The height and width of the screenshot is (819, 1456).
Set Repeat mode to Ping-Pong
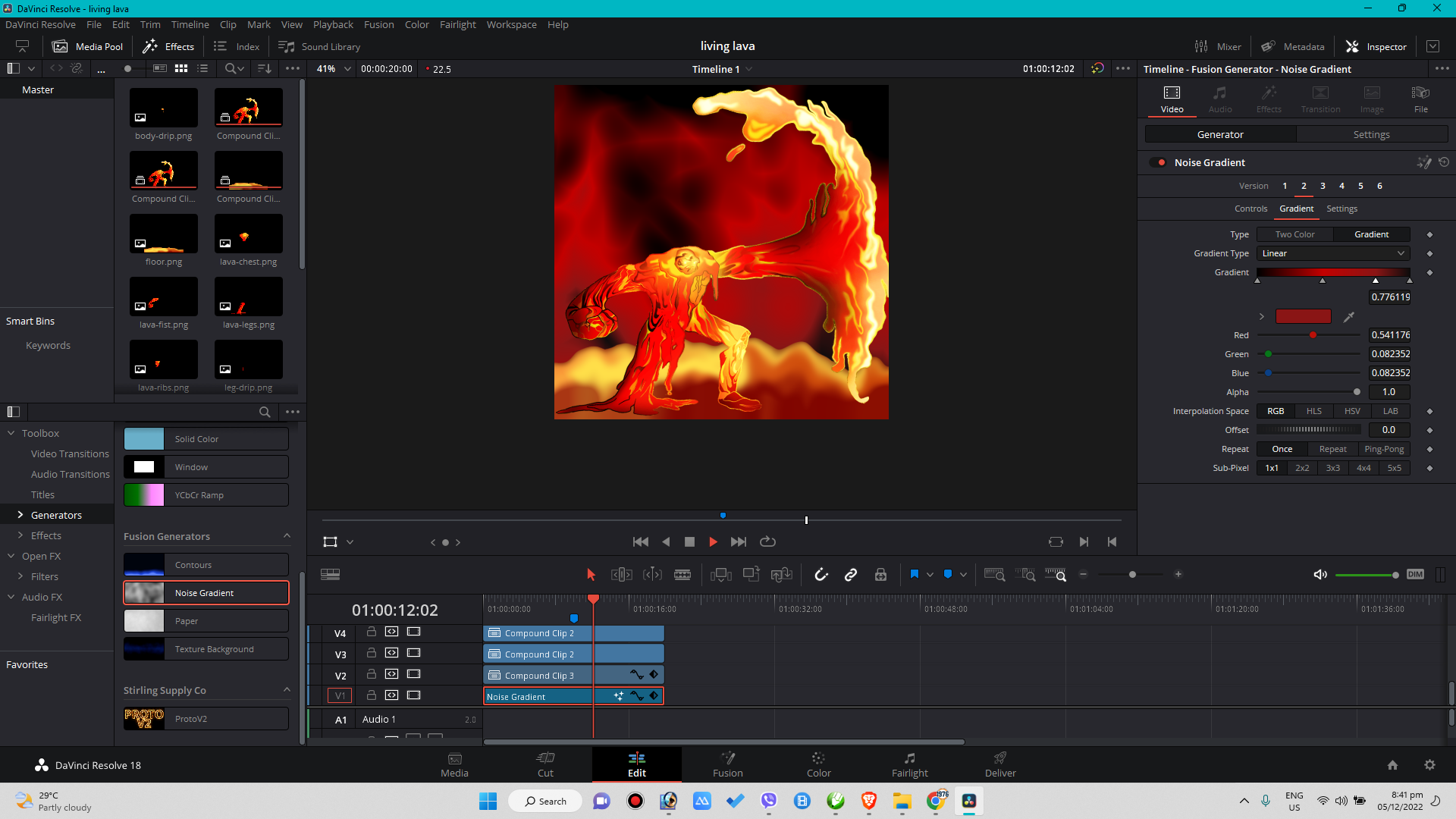pyautogui.click(x=1384, y=449)
